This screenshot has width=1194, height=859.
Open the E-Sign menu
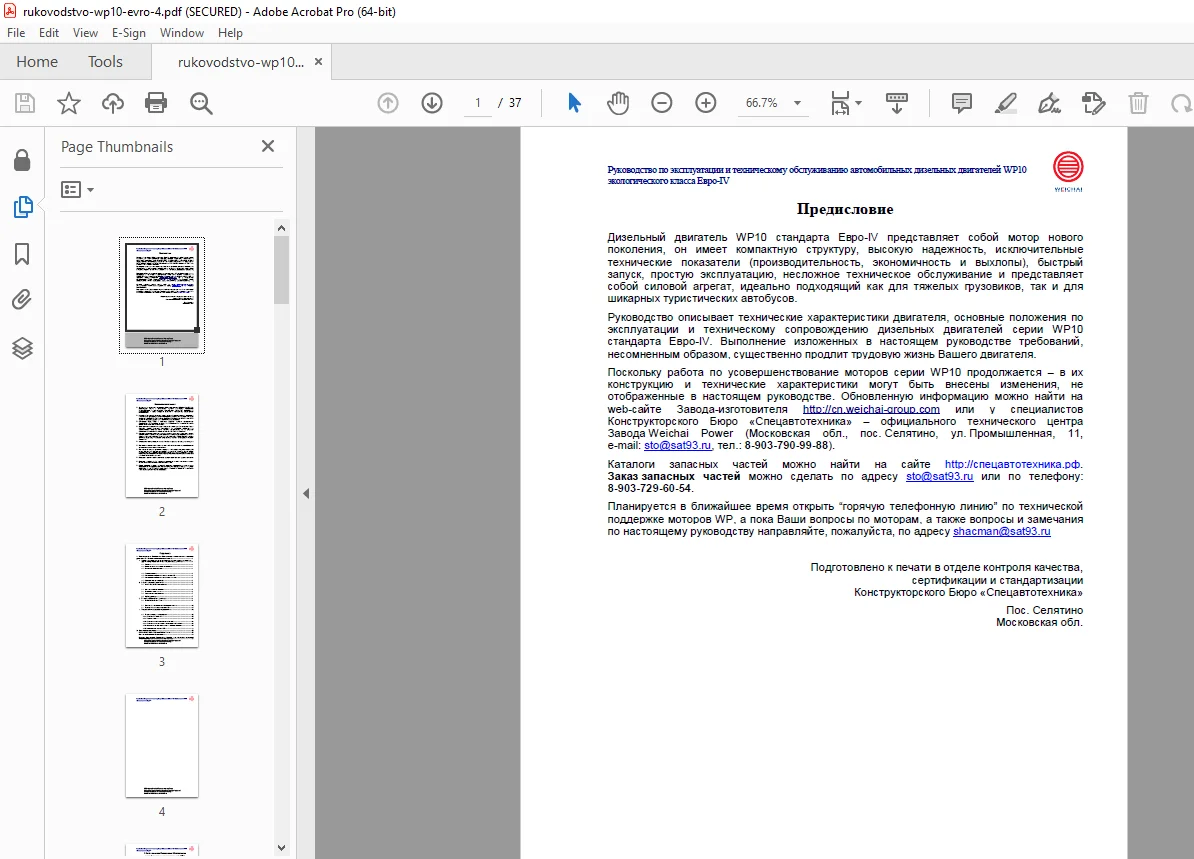point(129,33)
